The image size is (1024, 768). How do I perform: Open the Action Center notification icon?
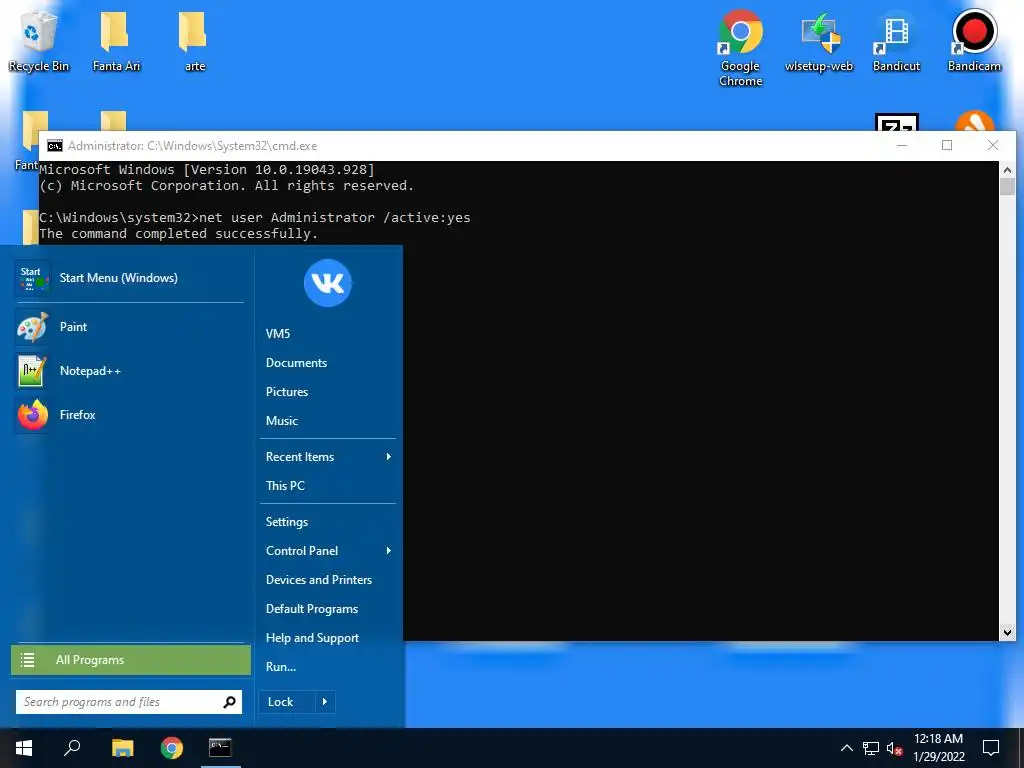click(x=991, y=748)
